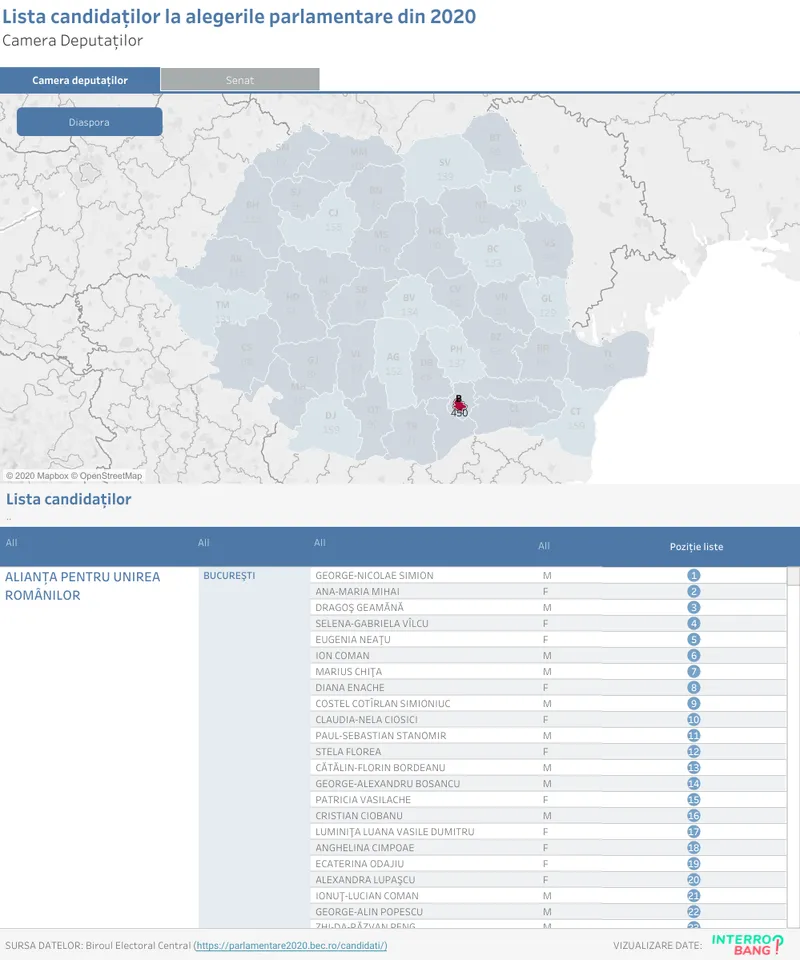
Task: Click the position 5 circle badge
Action: [x=693, y=640]
